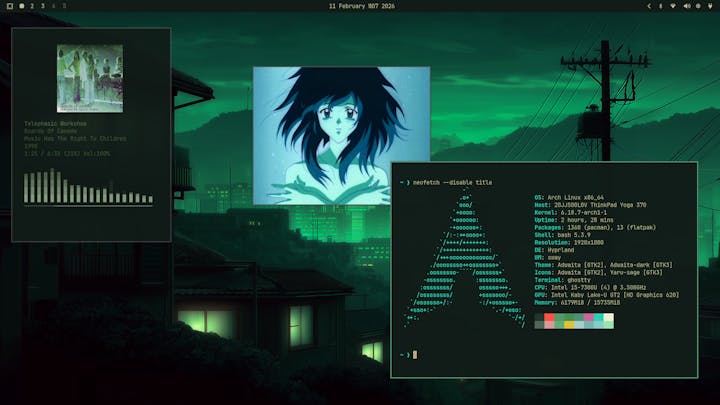The image size is (720, 405).
Task: Switch to workspace 3
Action: tap(41, 6)
